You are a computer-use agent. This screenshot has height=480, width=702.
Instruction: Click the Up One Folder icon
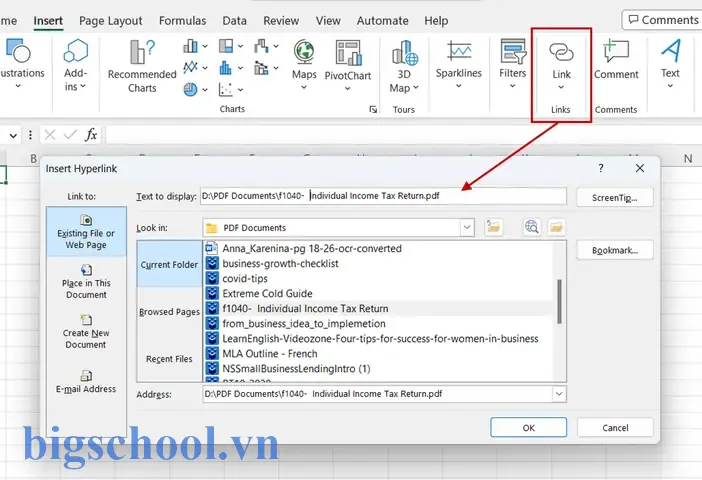pos(493,227)
